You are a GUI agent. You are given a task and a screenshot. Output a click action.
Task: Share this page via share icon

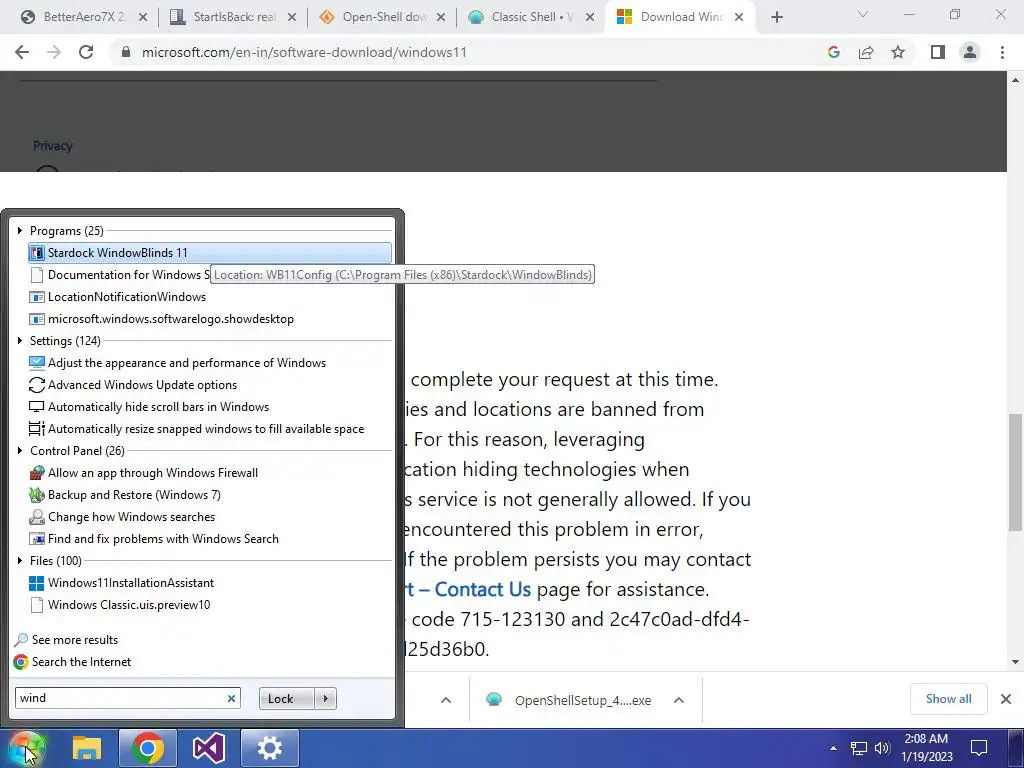866,52
